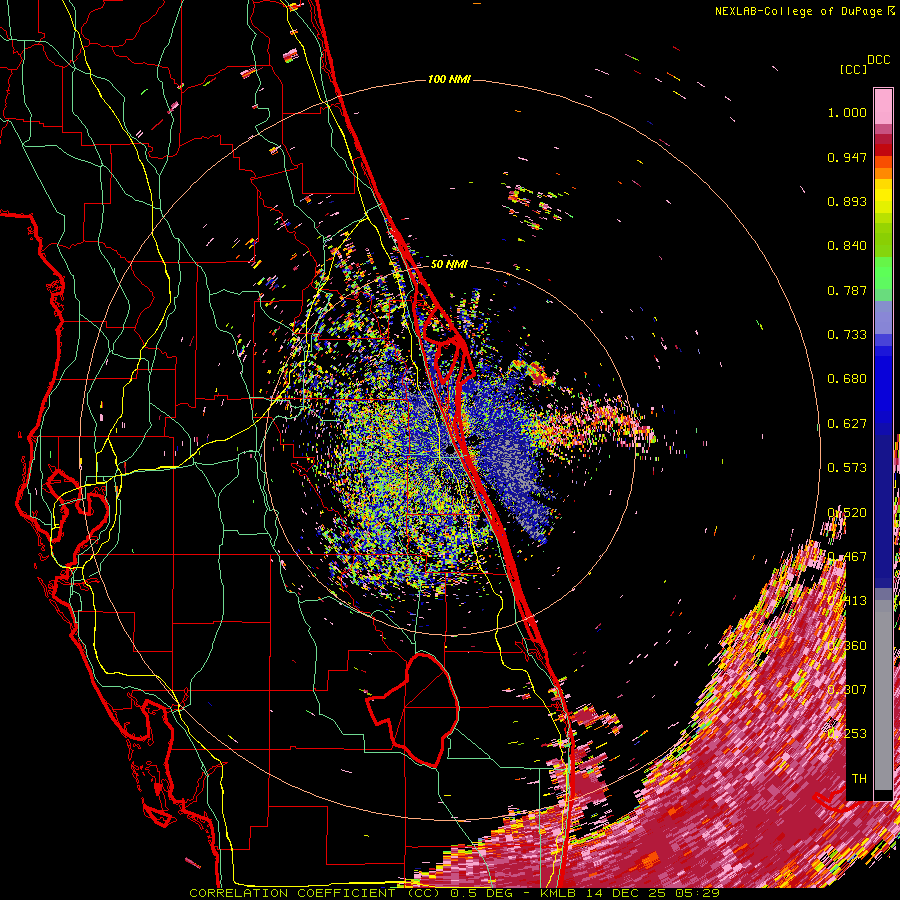This screenshot has width=900, height=900.
Task: Pick the light pink segment of the color bar
Action: [x=883, y=106]
